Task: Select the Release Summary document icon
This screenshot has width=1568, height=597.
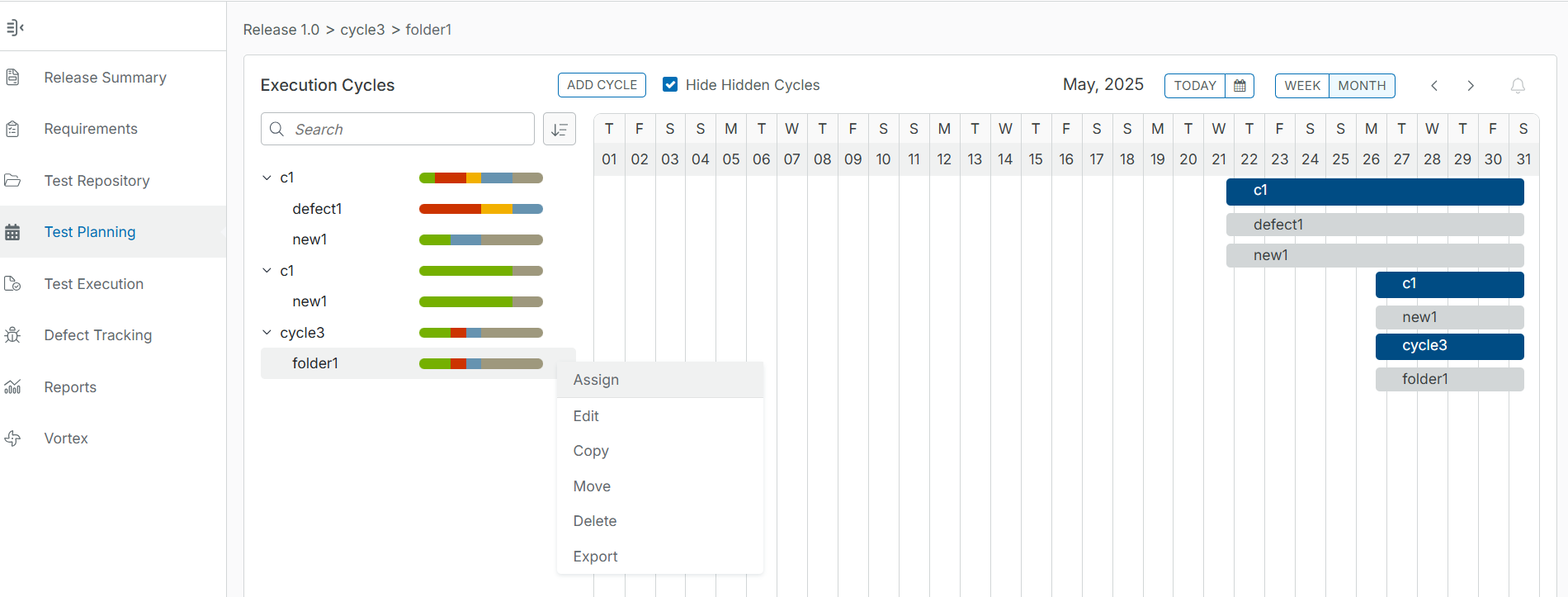Action: (x=13, y=77)
